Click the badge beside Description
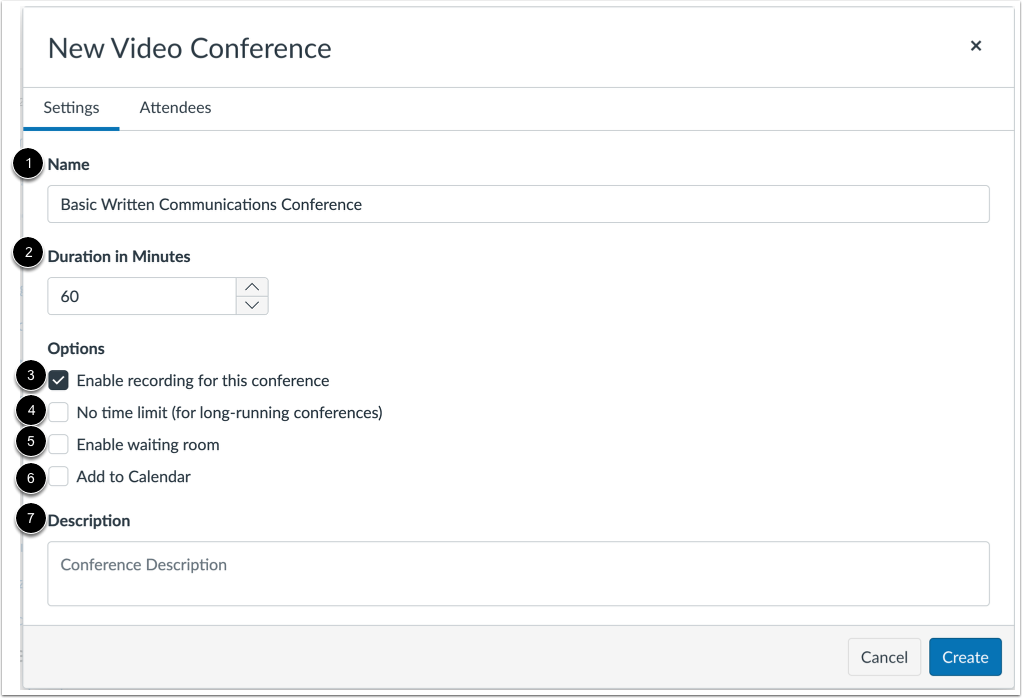The image size is (1022, 698). (x=29, y=520)
